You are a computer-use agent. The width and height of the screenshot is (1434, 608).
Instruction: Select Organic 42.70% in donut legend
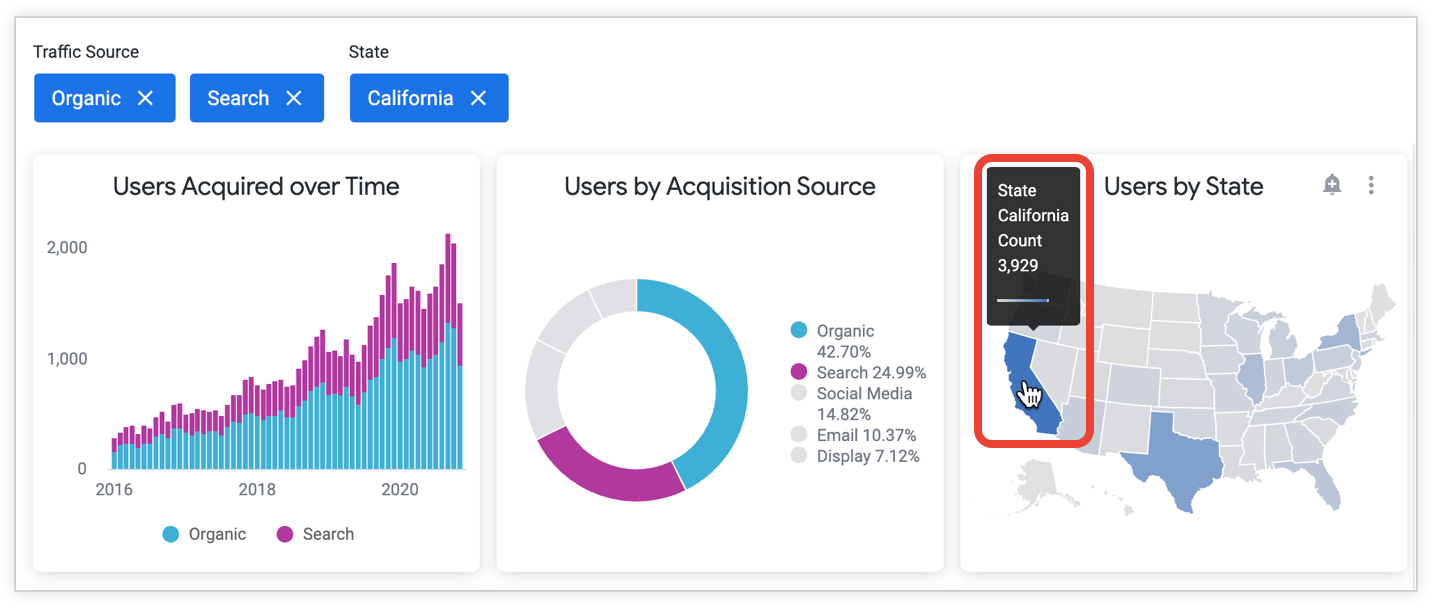point(832,340)
